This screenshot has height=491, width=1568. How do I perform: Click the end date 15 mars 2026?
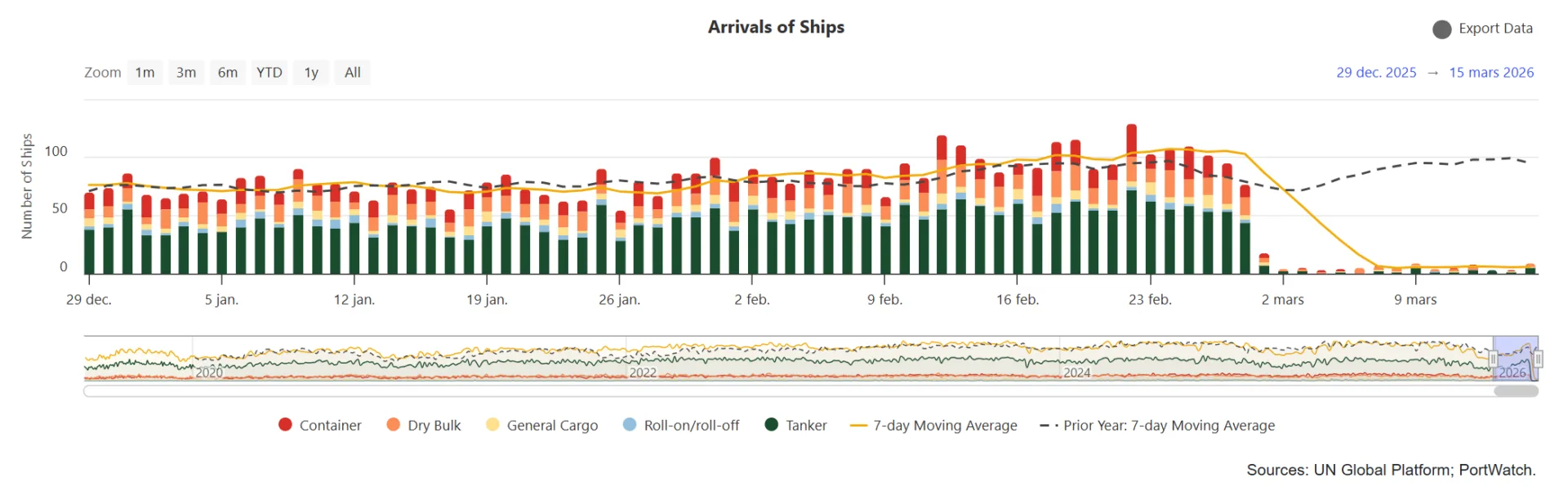tap(1491, 73)
